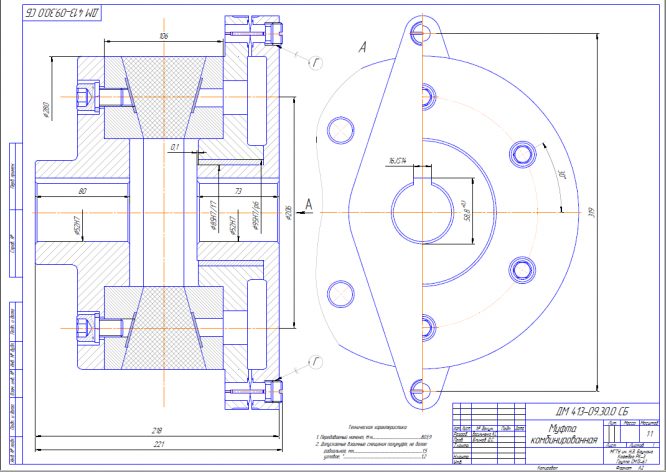
Task: Click the lower Г callout balloon
Action: [x=315, y=362]
